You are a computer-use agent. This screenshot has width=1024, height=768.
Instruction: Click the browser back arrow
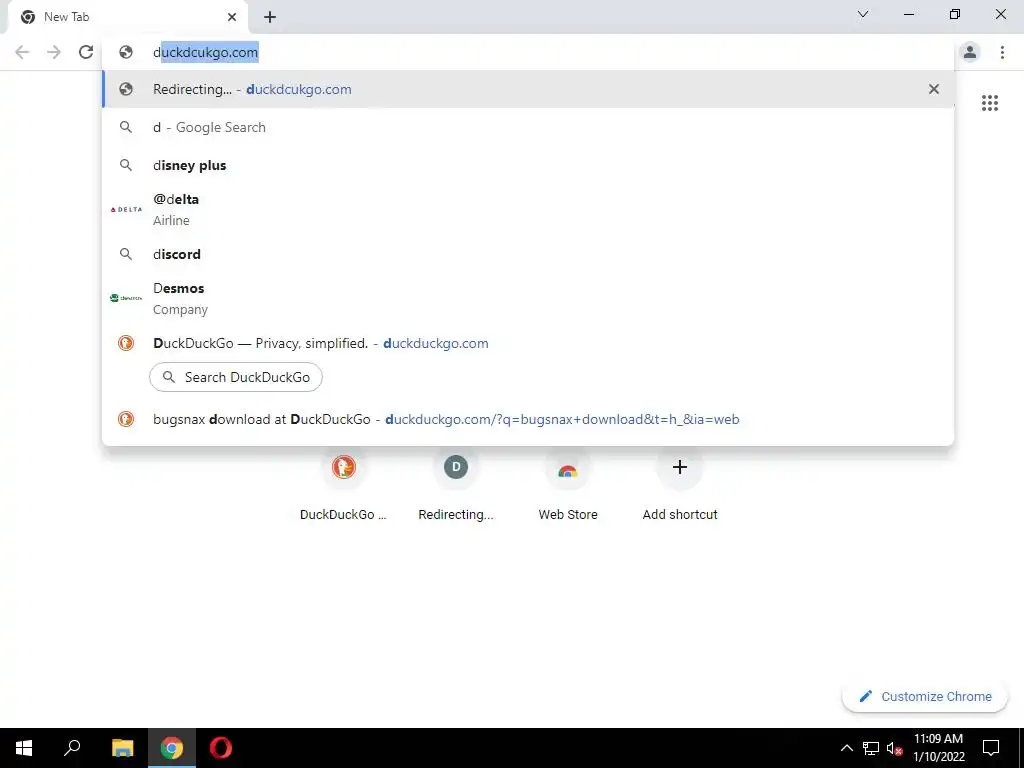tap(22, 52)
